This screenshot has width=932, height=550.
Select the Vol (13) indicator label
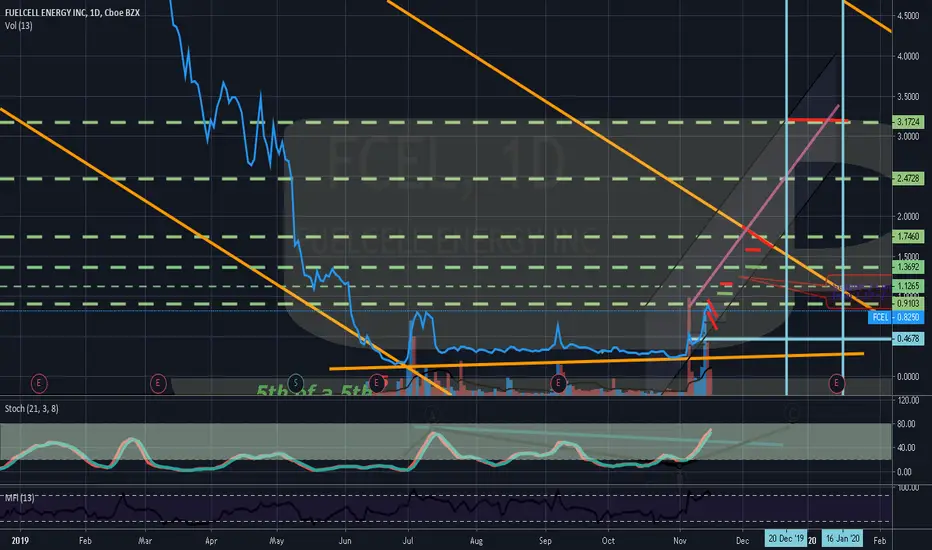[18, 26]
